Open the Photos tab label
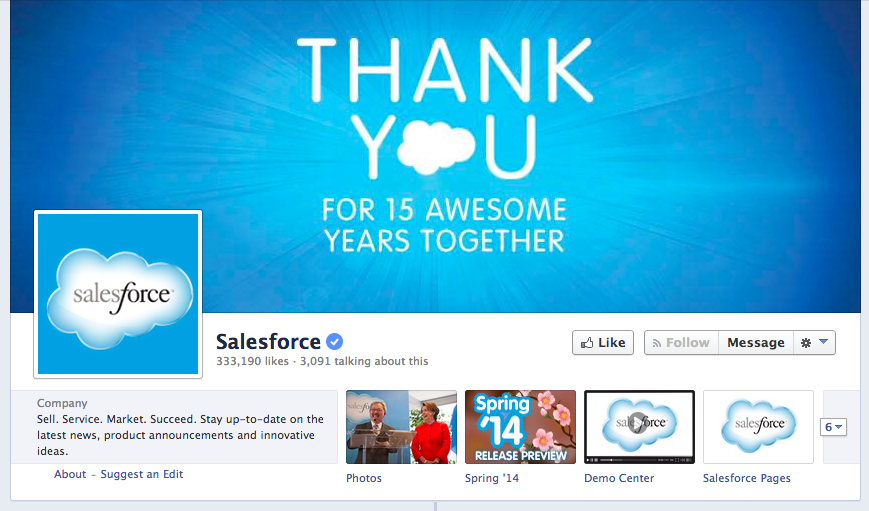869x511 pixels. [364, 478]
